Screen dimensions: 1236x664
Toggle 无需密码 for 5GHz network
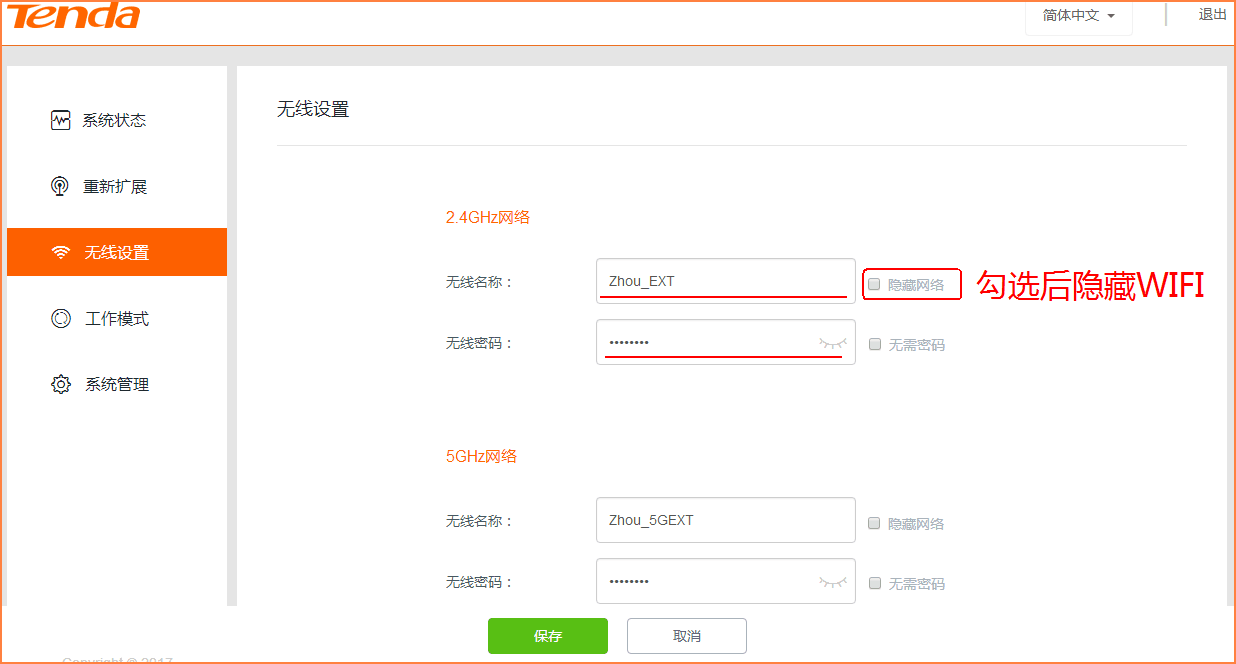click(x=875, y=583)
